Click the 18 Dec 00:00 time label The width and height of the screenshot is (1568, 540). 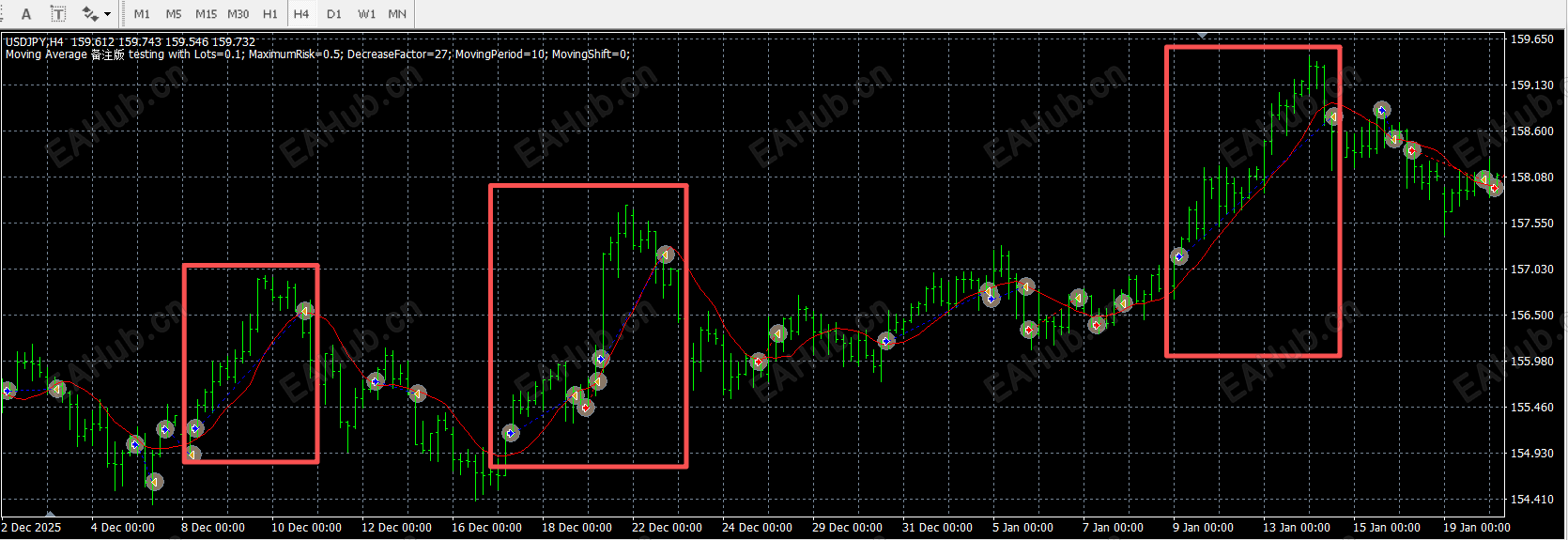[576, 528]
